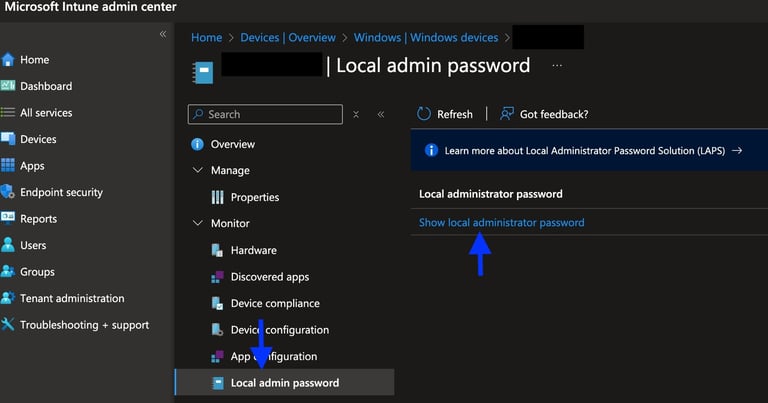The height and width of the screenshot is (403, 768).
Task: Open Discovered apps under Monitor
Action: [x=270, y=277]
